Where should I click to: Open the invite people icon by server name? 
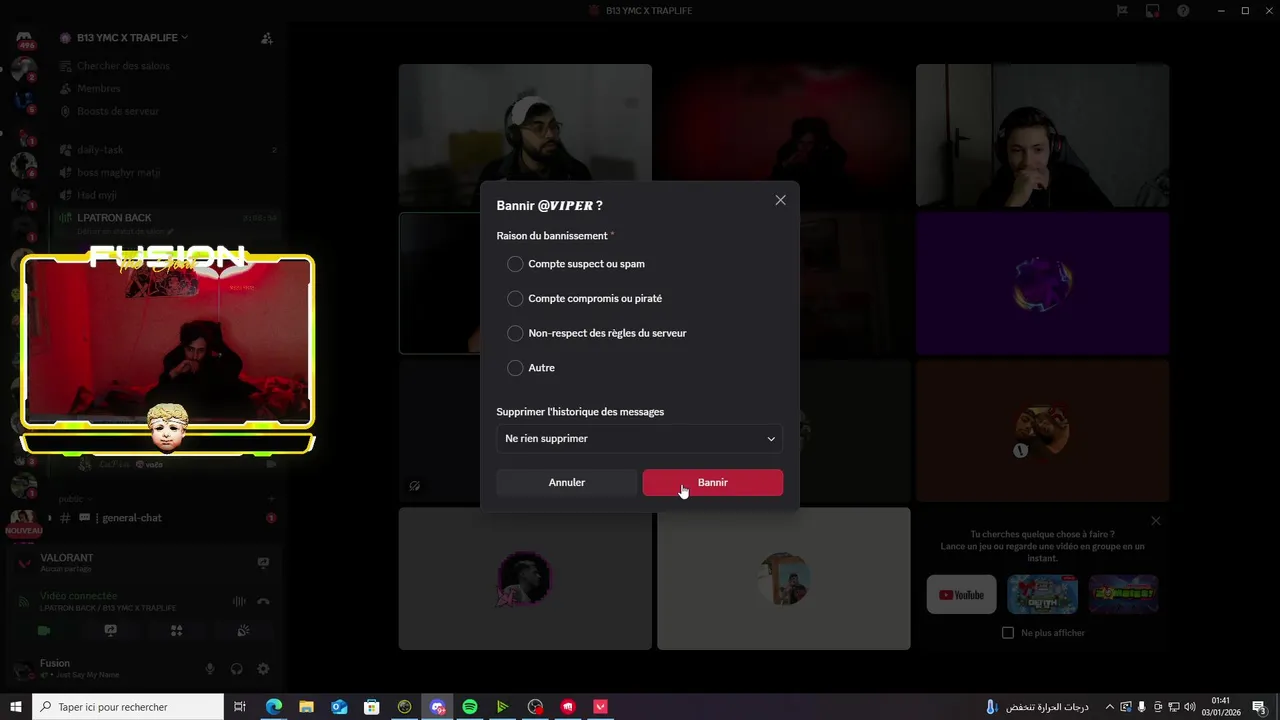[266, 39]
